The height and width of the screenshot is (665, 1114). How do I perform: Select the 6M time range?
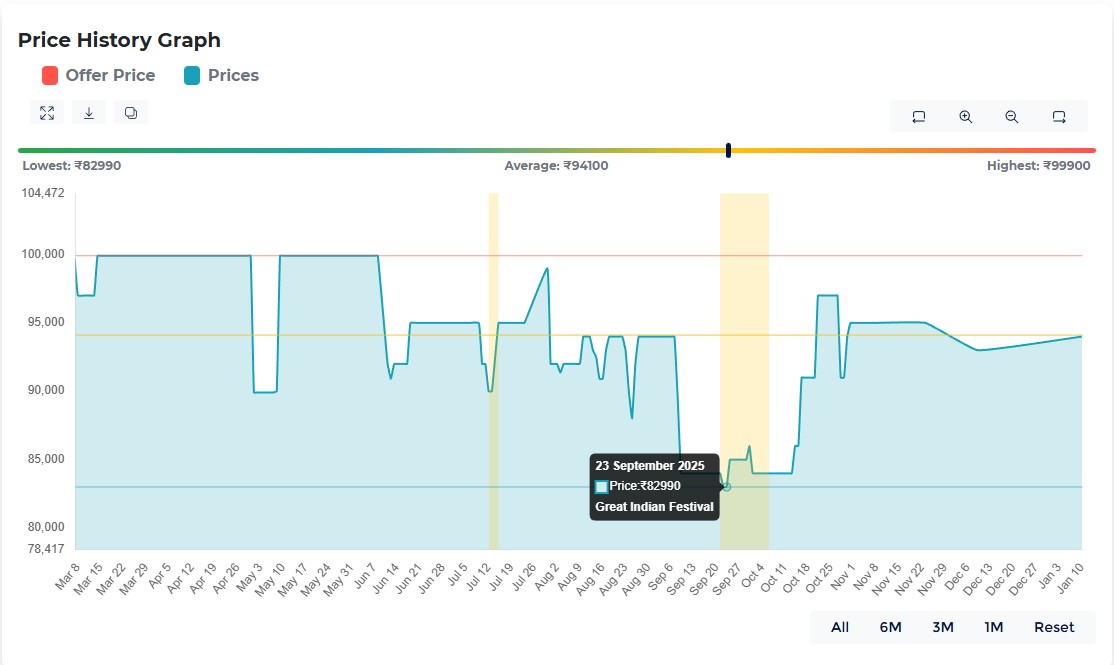point(890,627)
